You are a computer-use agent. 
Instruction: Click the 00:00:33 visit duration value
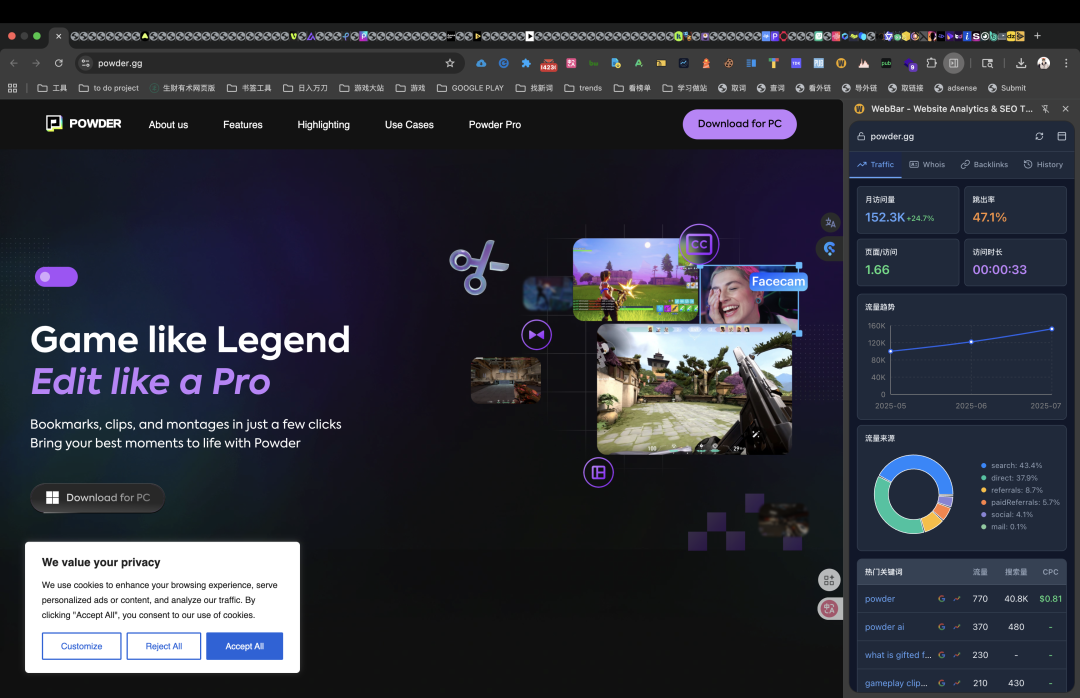pos(999,270)
